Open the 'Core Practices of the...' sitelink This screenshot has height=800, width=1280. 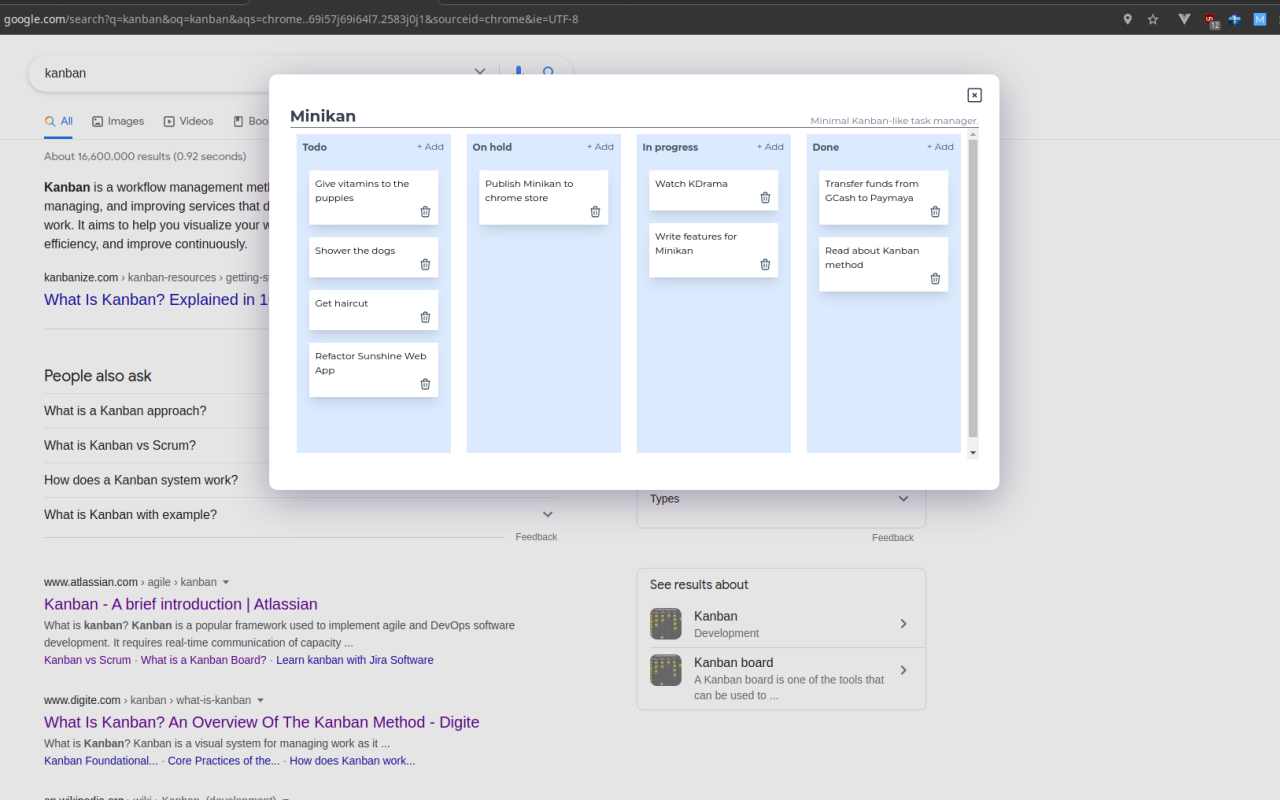pyautogui.click(x=224, y=761)
